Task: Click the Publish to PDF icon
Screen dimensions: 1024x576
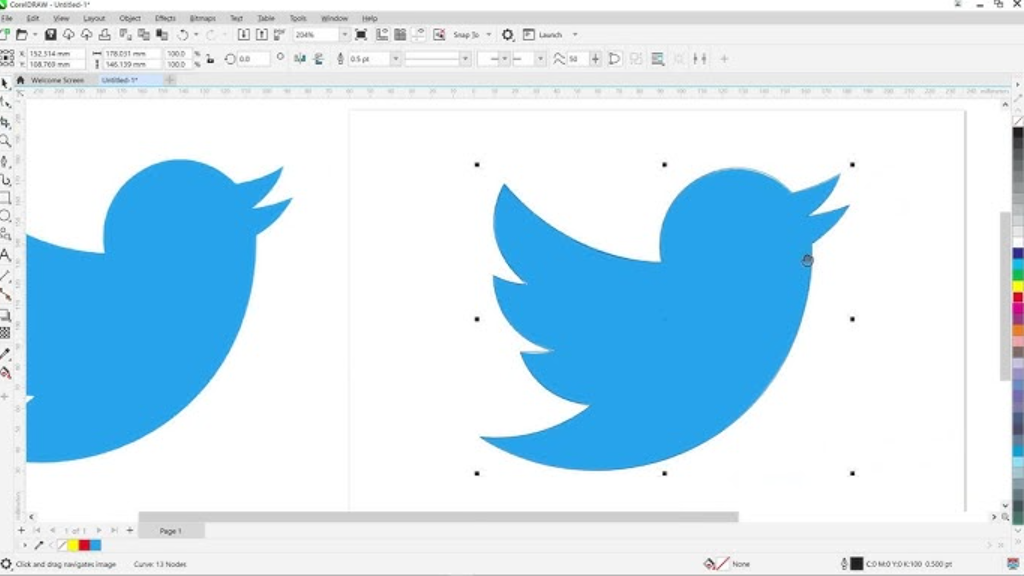Action: coord(280,35)
